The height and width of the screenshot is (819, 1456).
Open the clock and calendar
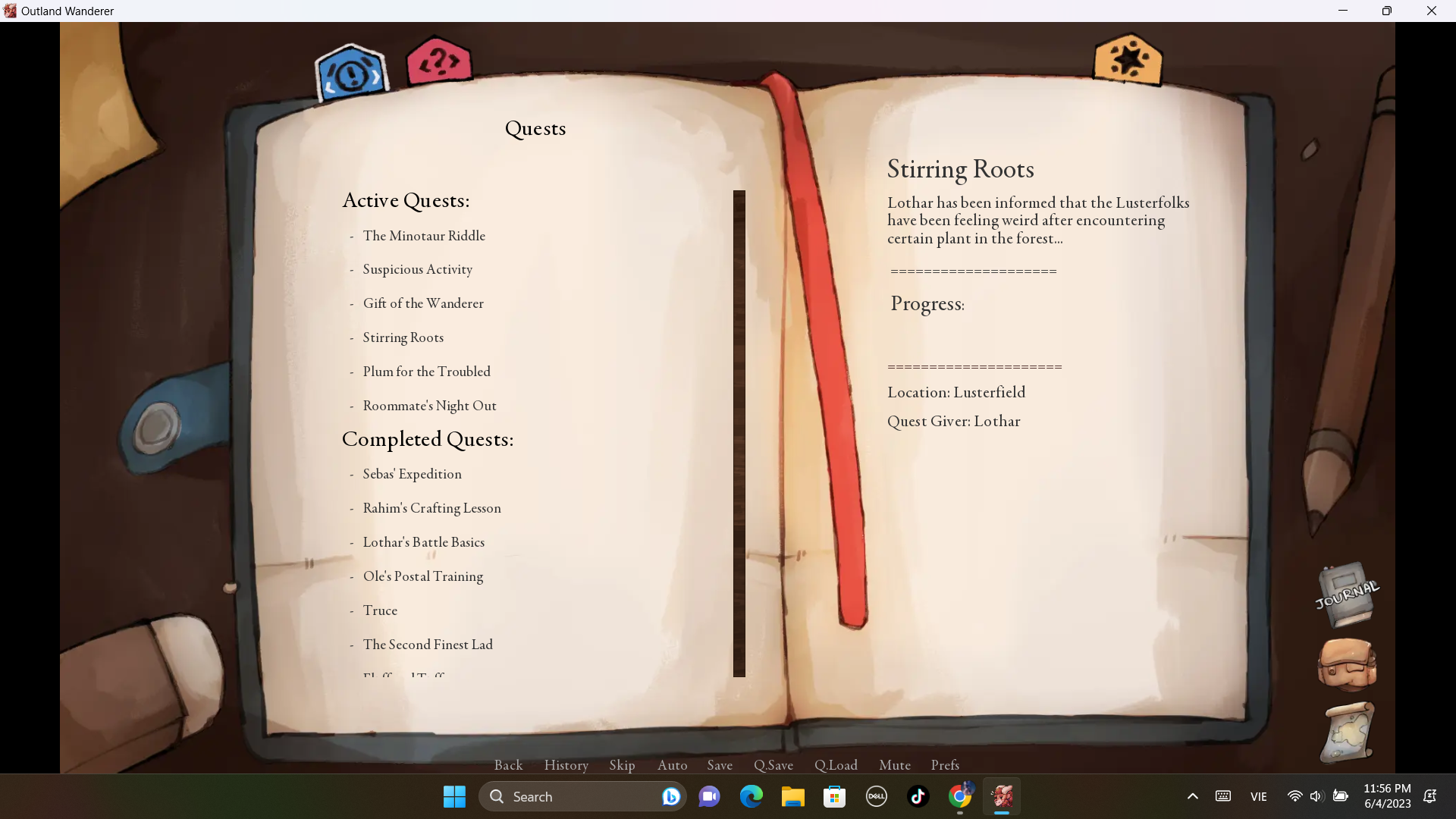[1387, 796]
